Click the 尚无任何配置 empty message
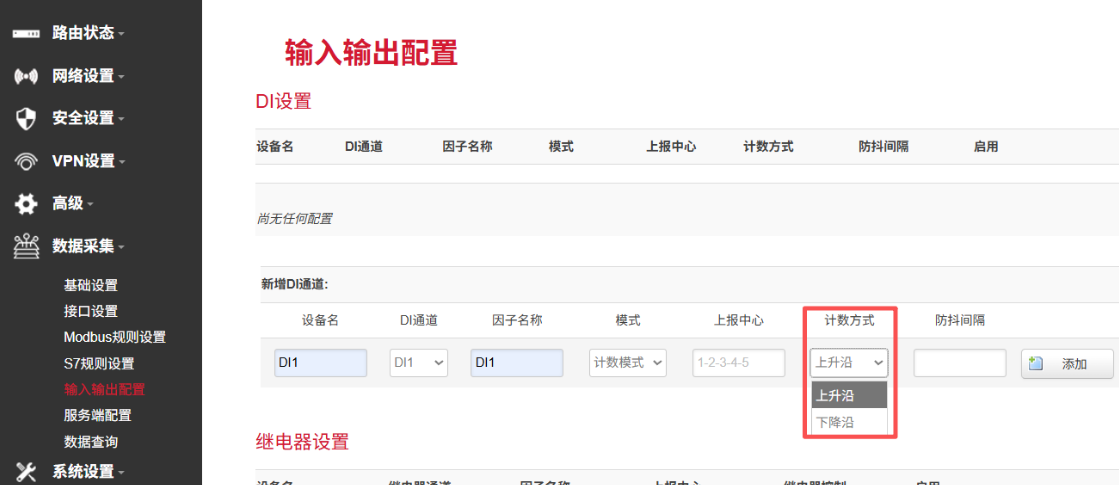The height and width of the screenshot is (485, 1119). pos(294,219)
